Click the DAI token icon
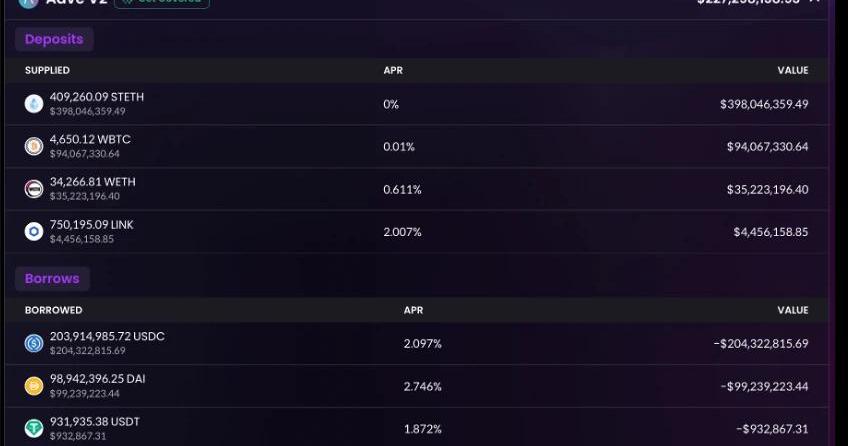 [34, 386]
